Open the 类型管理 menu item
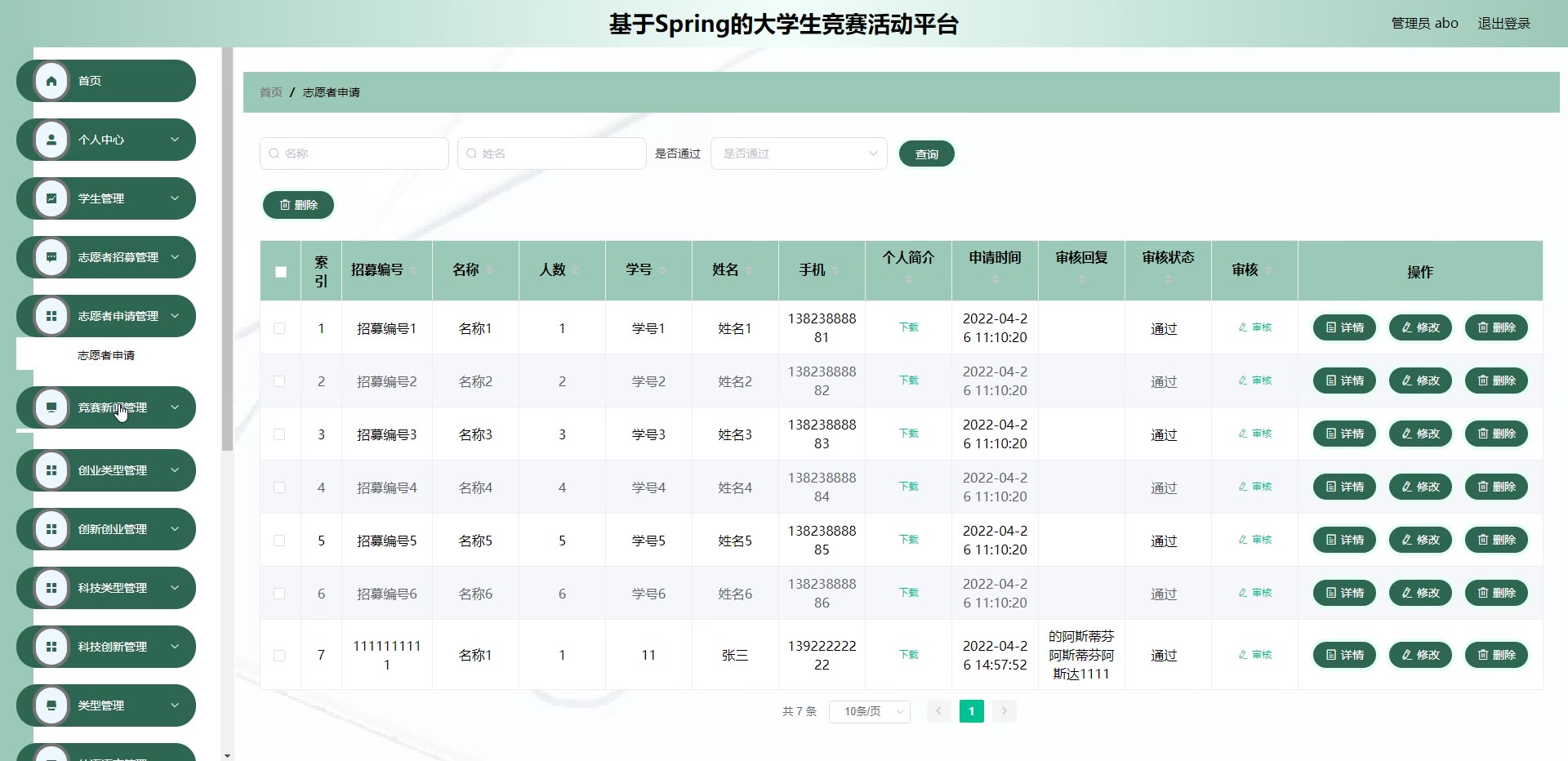The height and width of the screenshot is (761, 1568). click(x=106, y=705)
